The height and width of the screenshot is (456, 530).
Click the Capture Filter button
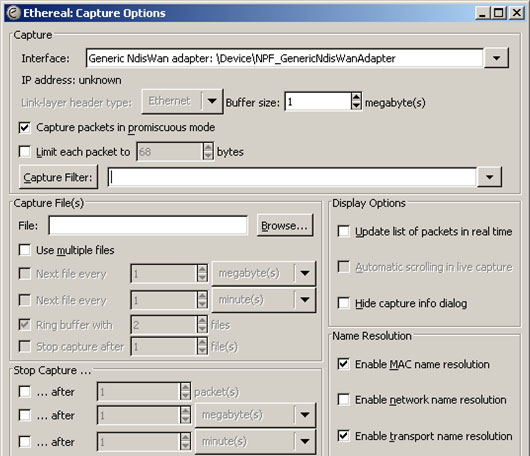click(x=58, y=177)
